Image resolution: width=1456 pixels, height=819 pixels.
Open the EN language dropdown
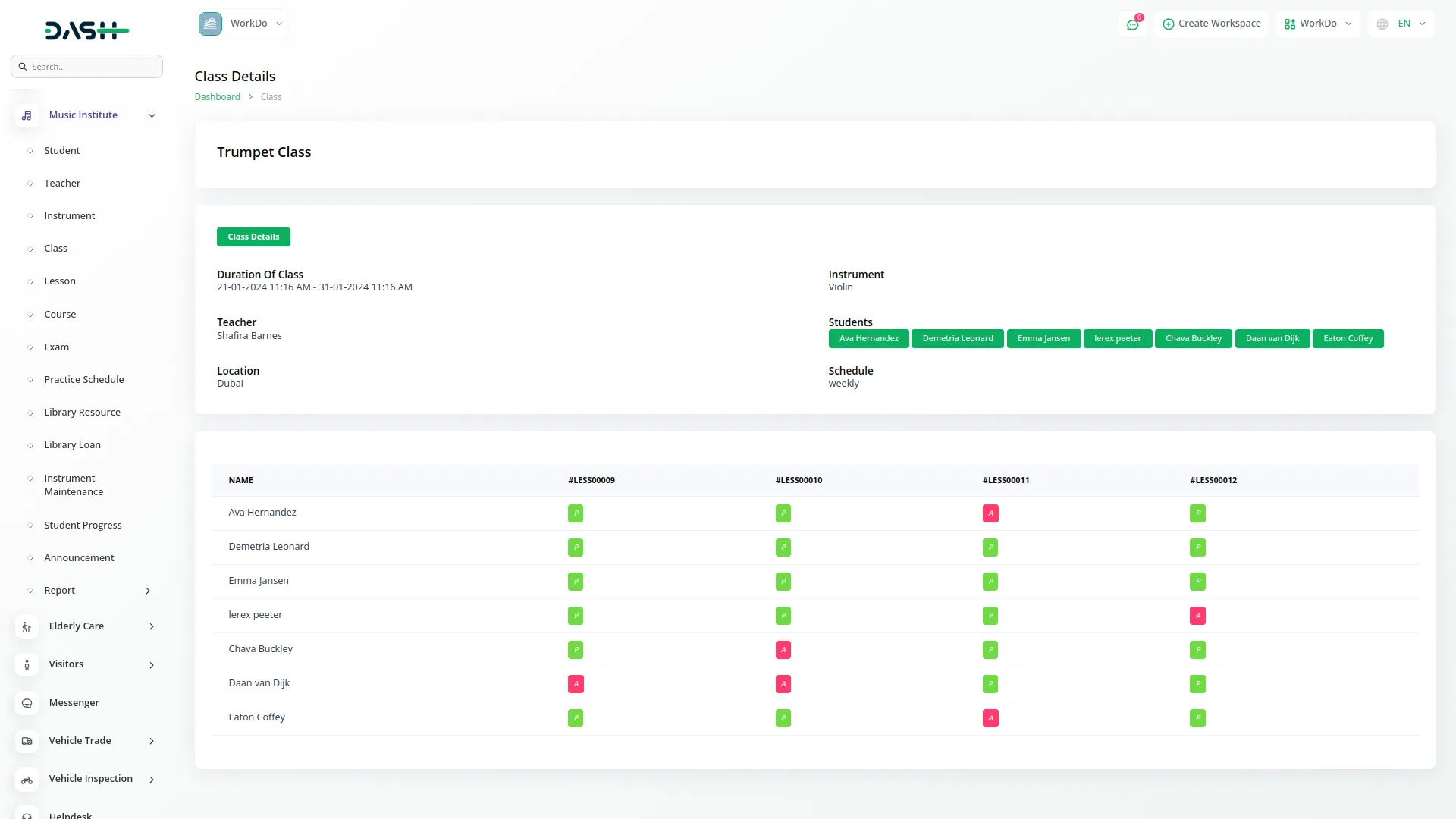pos(1402,24)
